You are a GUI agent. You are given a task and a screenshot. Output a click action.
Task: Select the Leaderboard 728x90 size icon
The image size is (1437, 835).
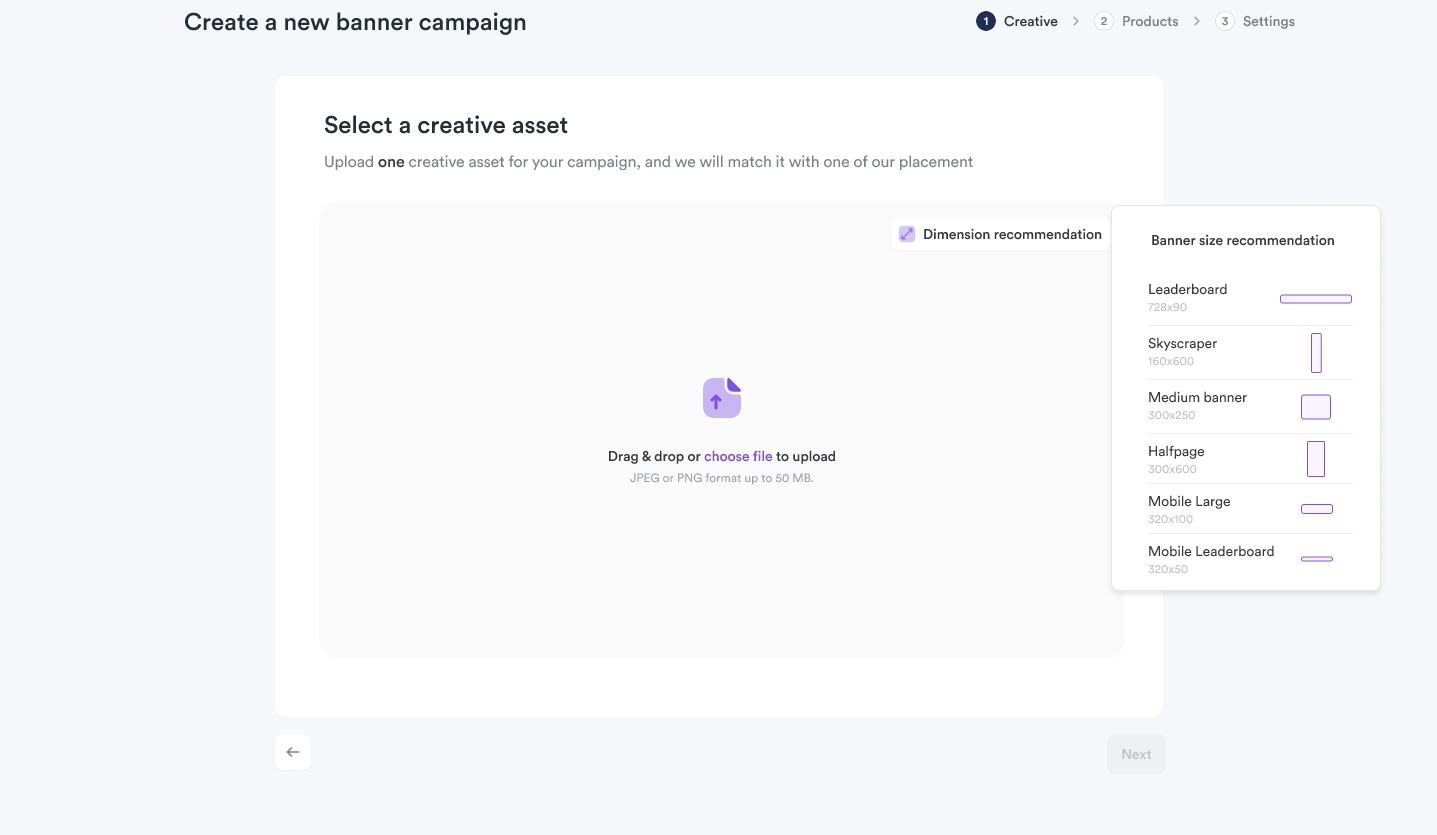click(1316, 298)
